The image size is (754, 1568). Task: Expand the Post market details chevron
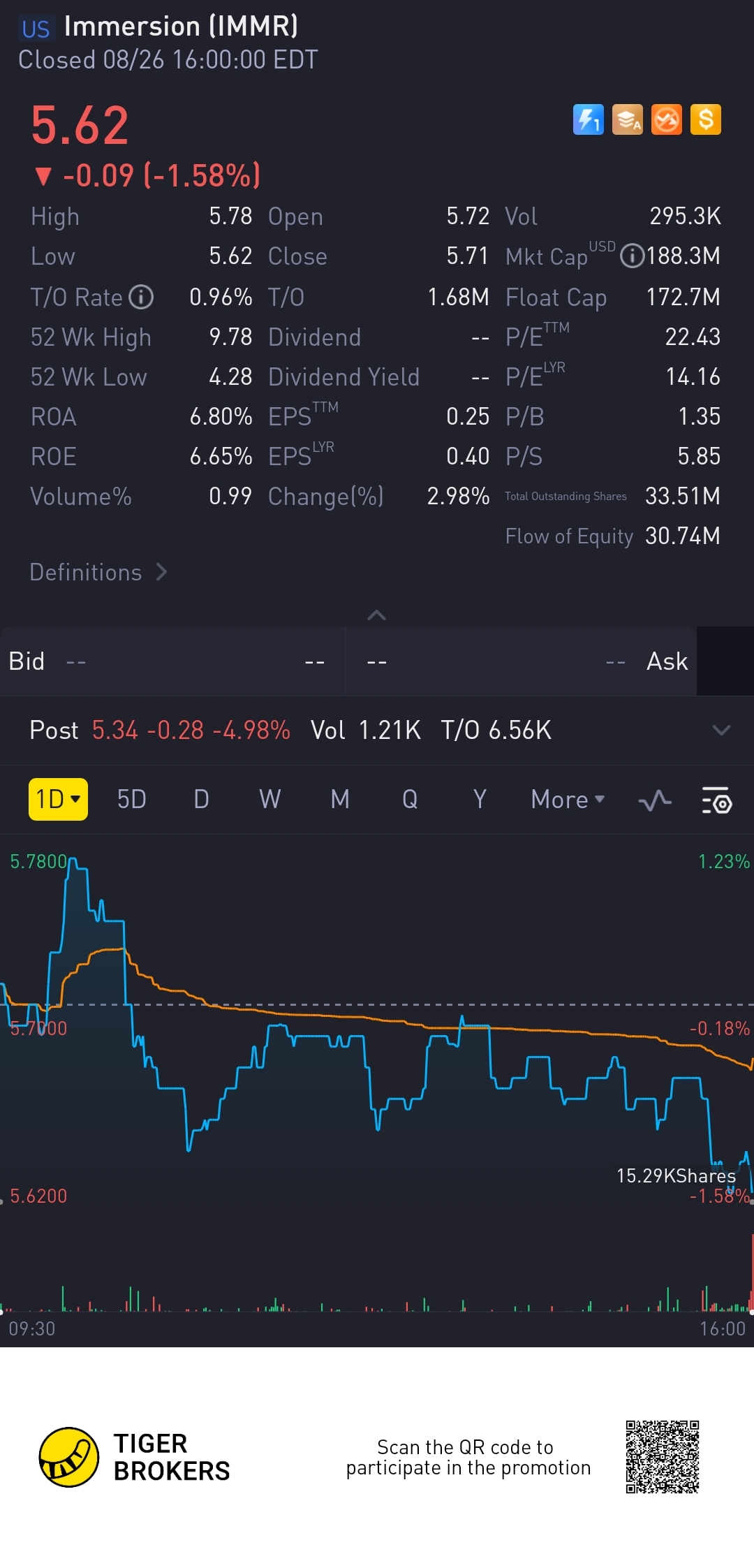721,731
